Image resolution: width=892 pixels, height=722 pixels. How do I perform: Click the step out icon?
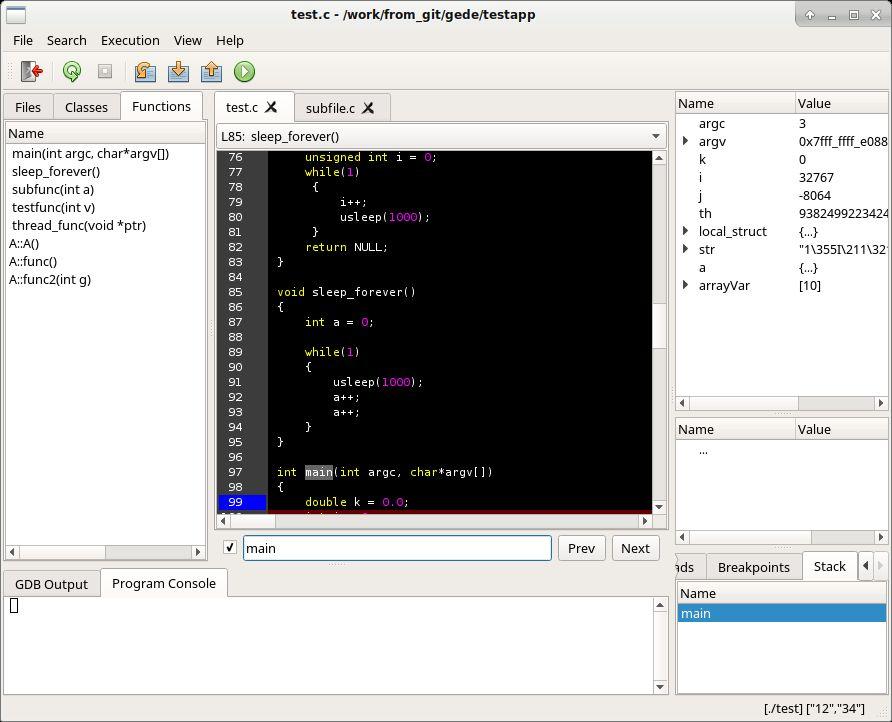[x=211, y=71]
